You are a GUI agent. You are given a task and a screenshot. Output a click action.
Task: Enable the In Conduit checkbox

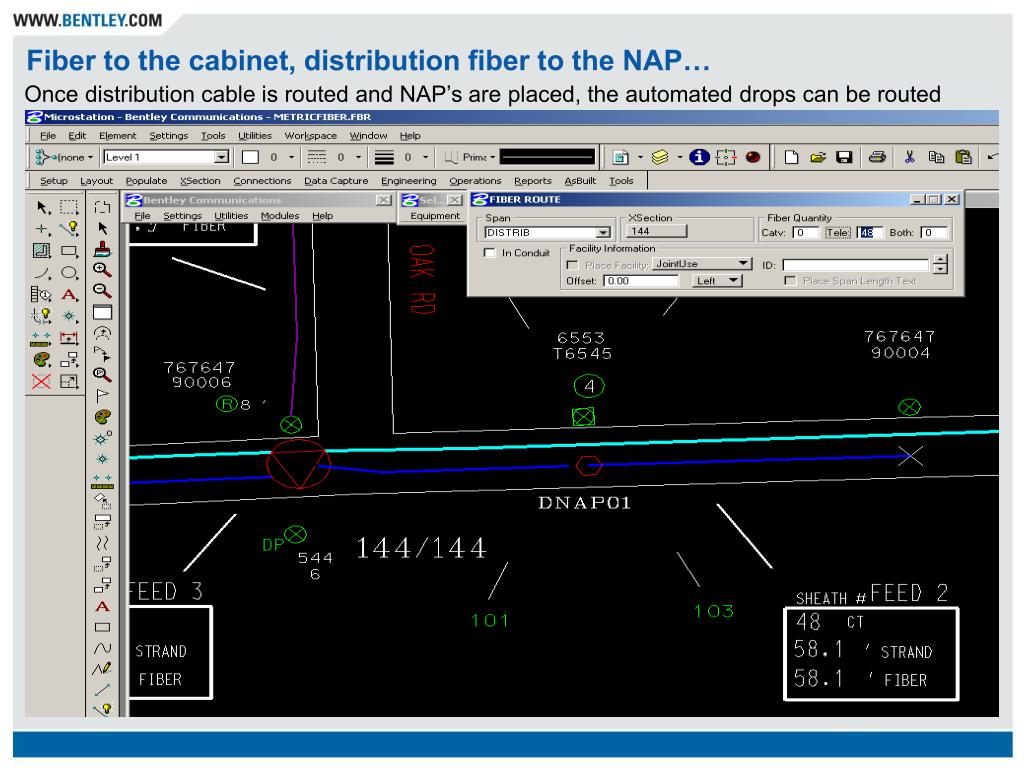[x=489, y=253]
